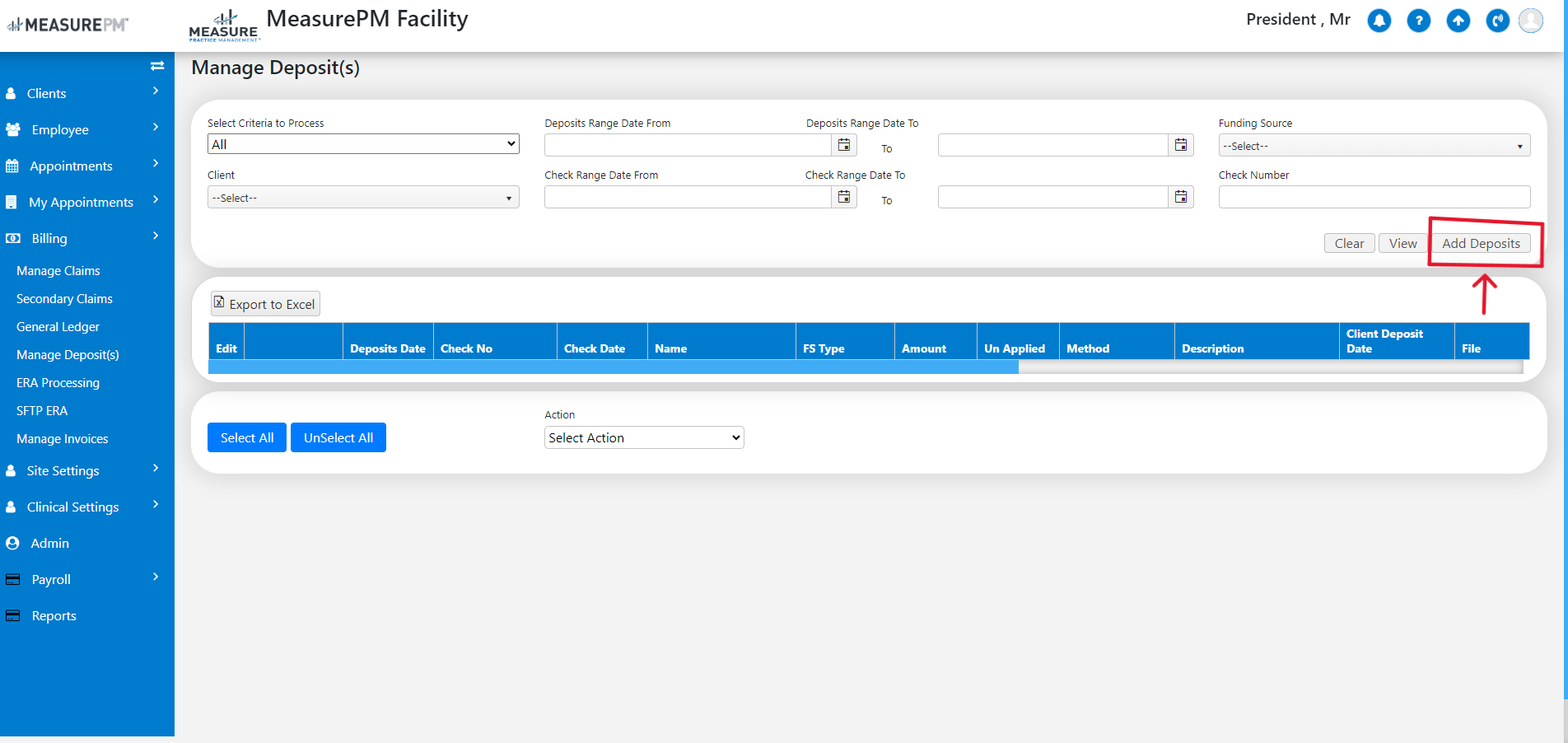Open Secondary Claims in the Billing menu

[x=64, y=299]
